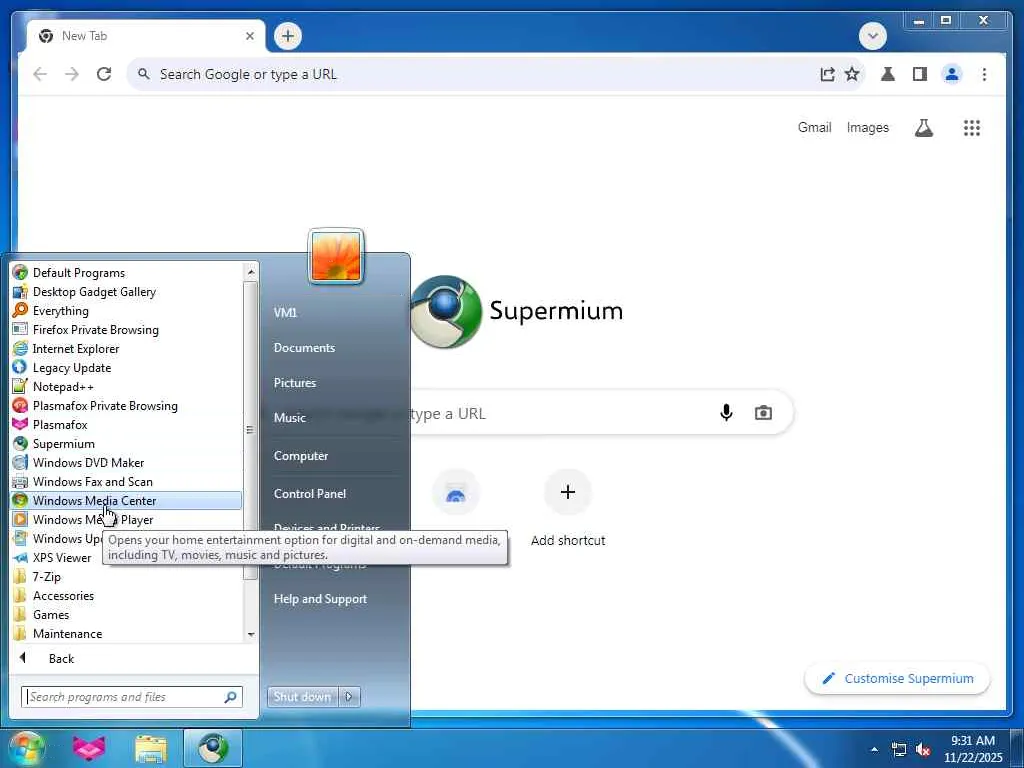Open the network tray icon

(899, 749)
